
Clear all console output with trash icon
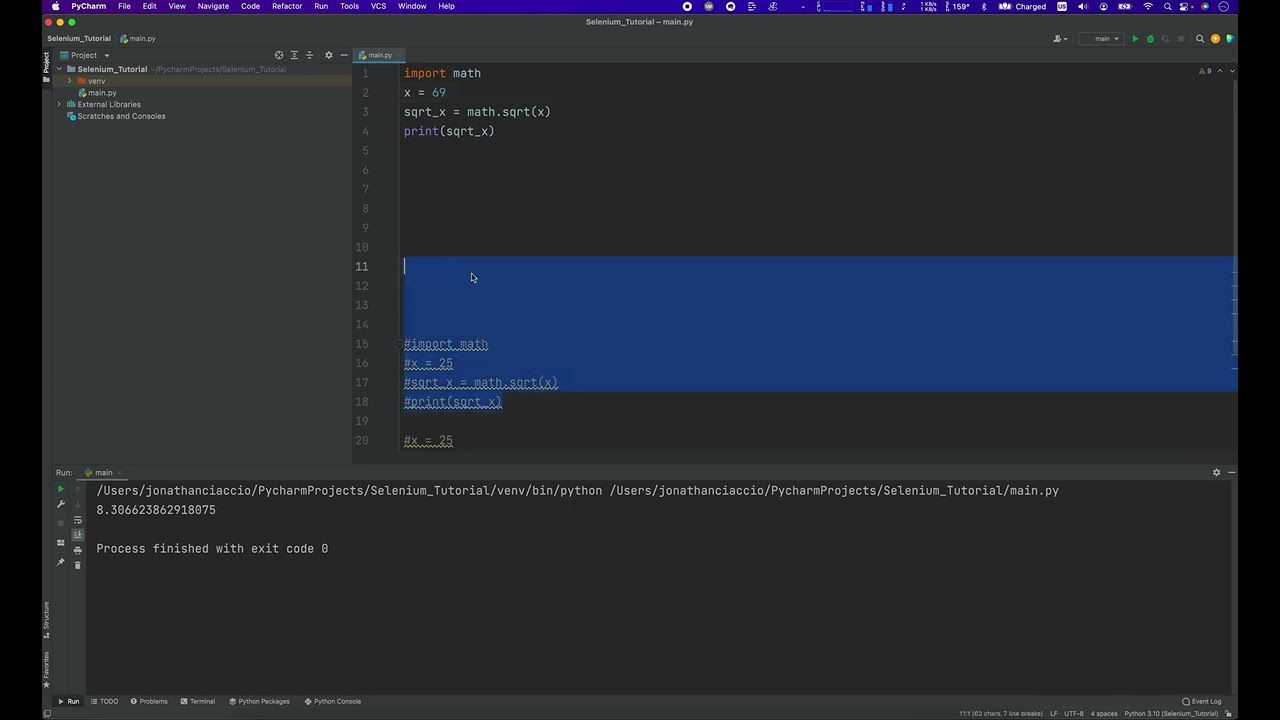tap(78, 565)
